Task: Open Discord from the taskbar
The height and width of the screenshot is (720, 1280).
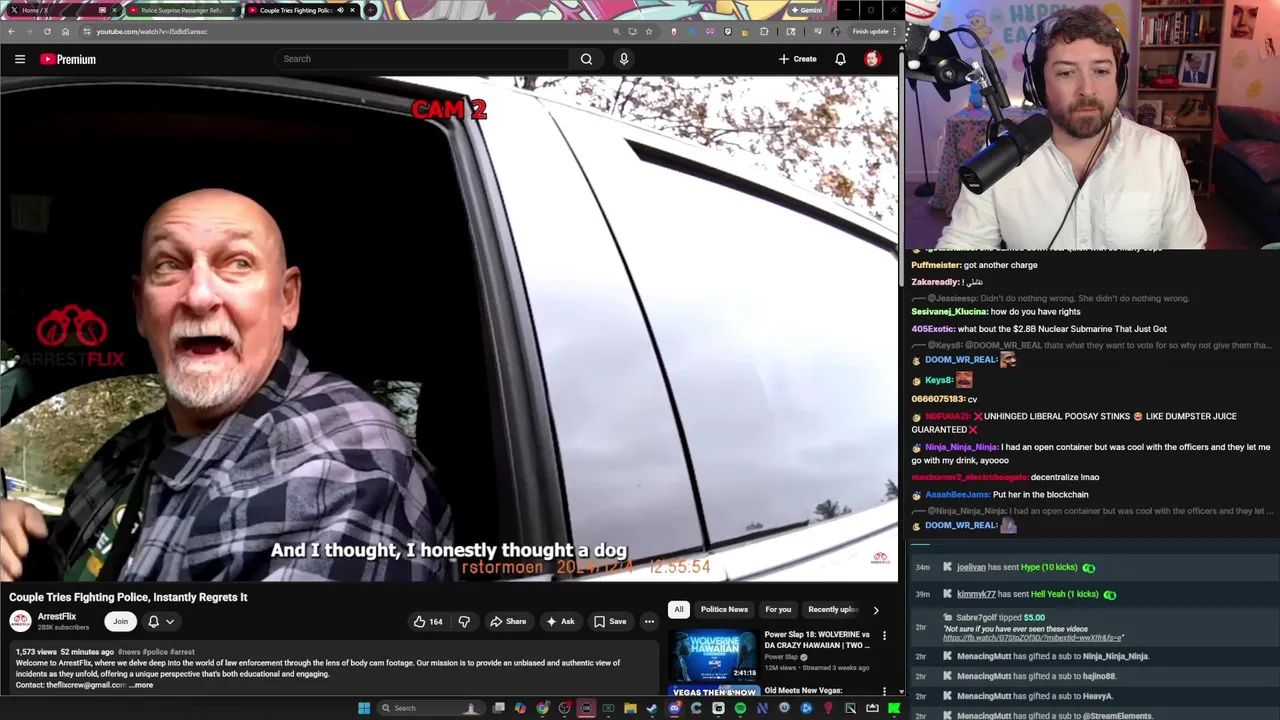Action: click(x=674, y=708)
